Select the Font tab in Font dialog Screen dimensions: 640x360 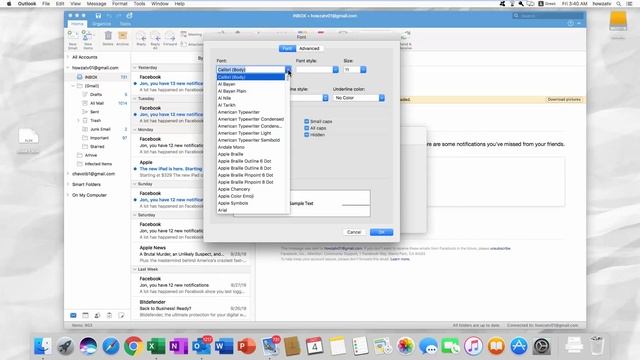click(287, 48)
